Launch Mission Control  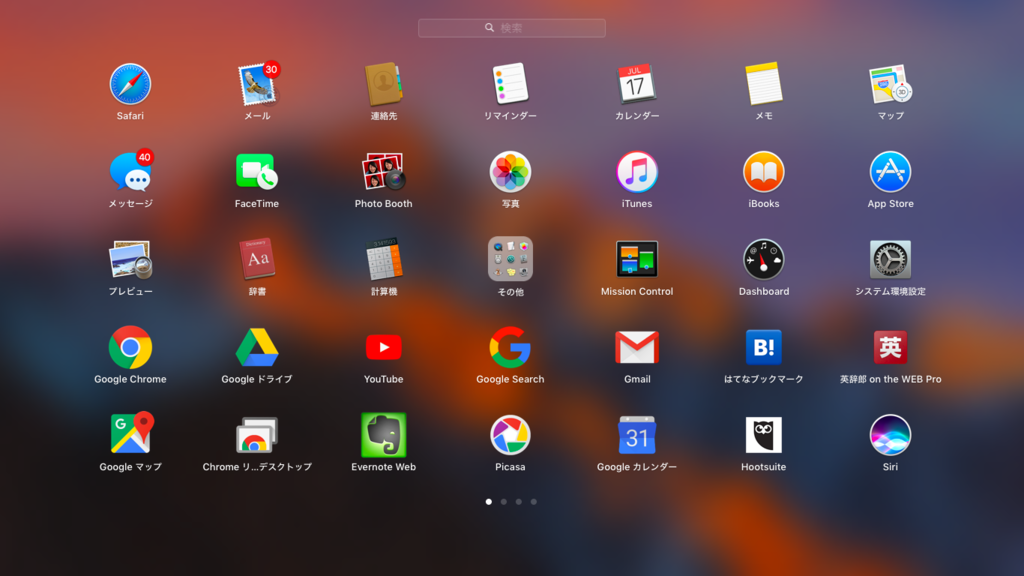pyautogui.click(x=637, y=259)
